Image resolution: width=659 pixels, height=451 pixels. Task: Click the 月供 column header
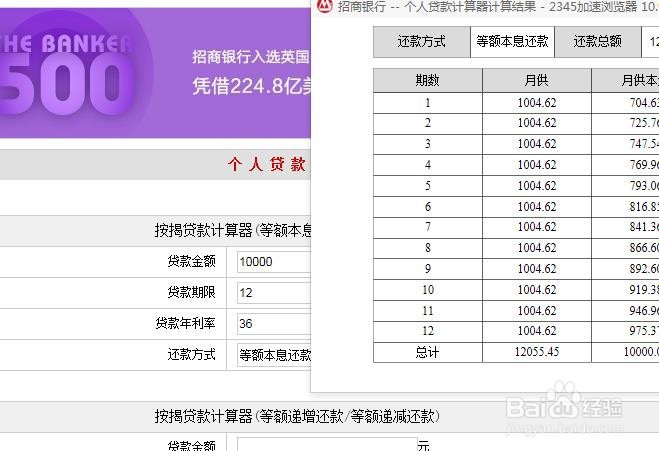click(537, 80)
